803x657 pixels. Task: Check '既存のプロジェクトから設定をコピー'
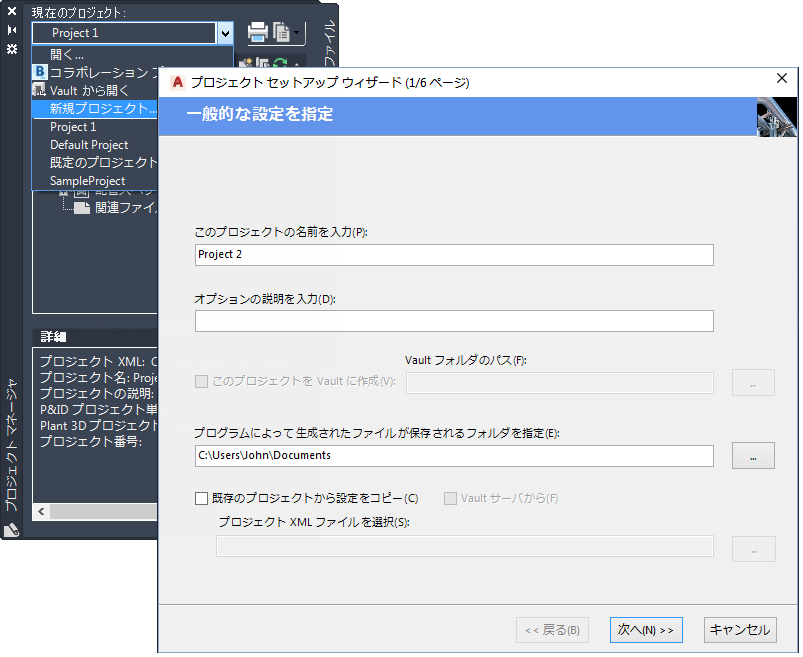[x=201, y=498]
